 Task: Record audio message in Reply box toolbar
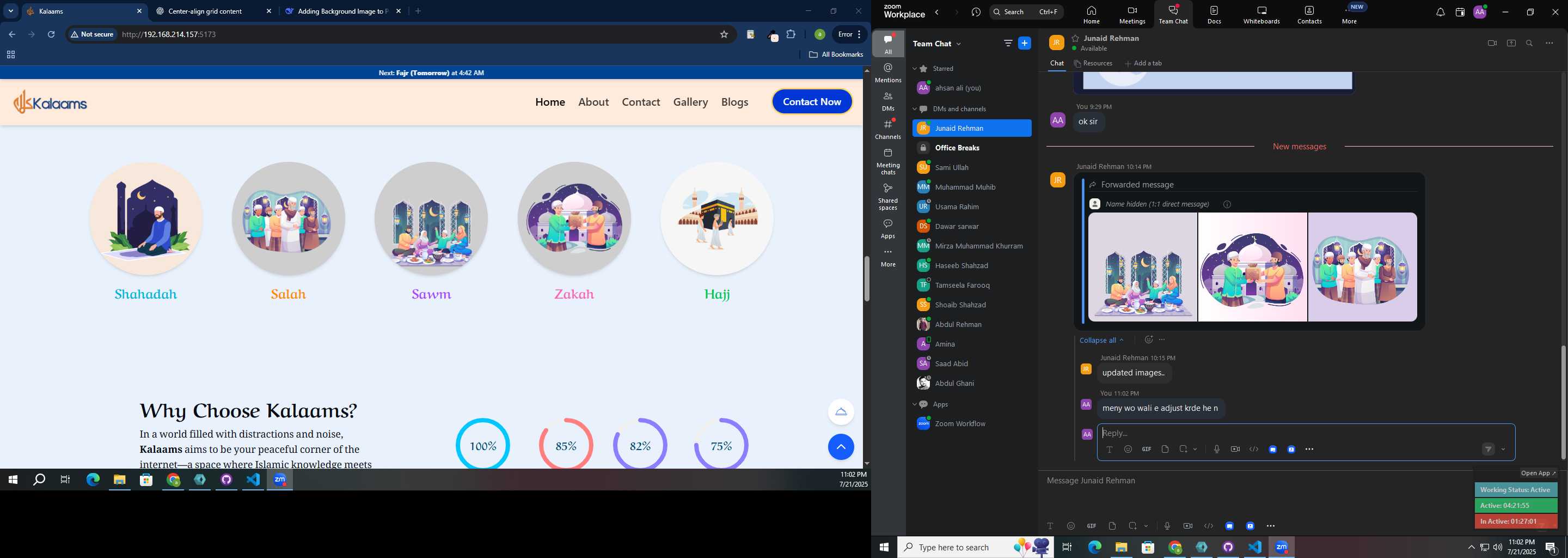click(1216, 450)
